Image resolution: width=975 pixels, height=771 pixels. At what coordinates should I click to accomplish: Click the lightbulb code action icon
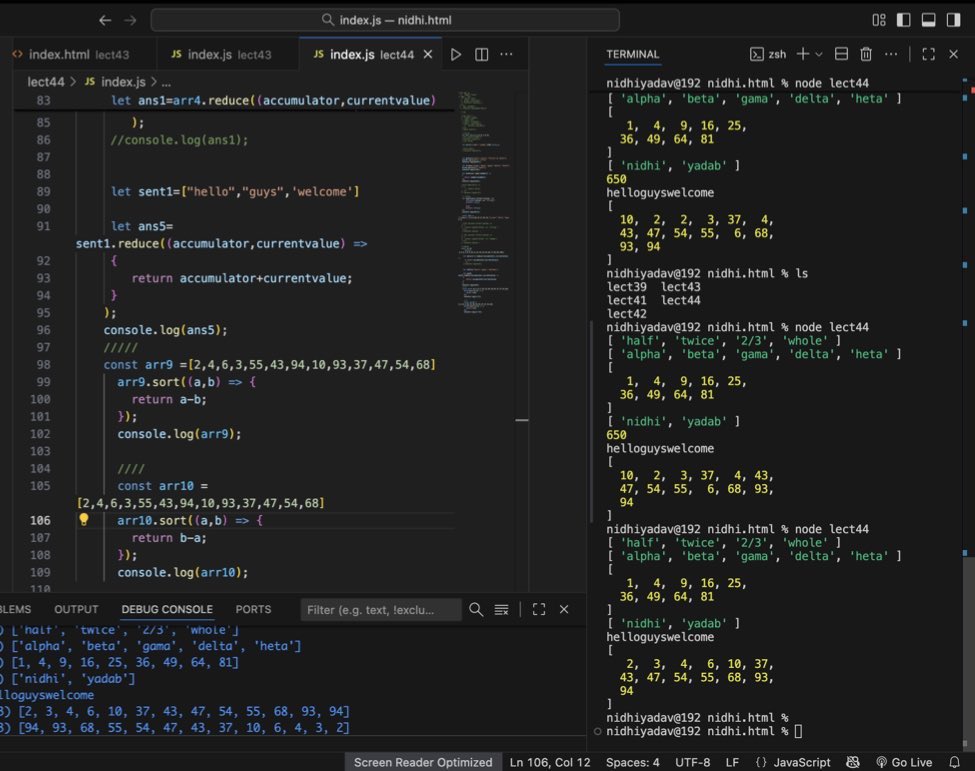(83, 519)
